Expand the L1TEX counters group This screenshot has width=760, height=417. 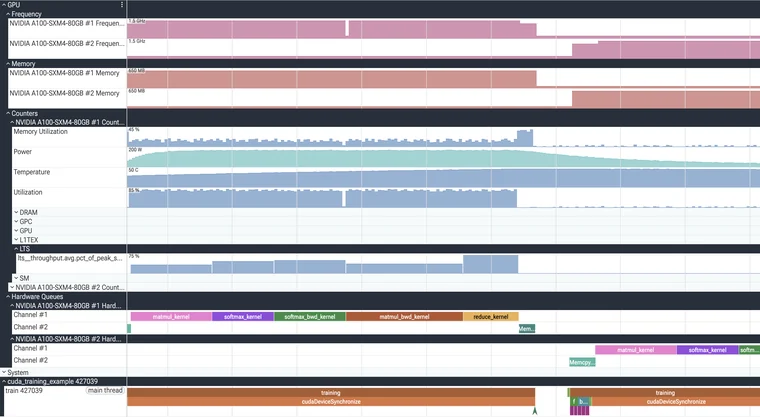pos(16,240)
